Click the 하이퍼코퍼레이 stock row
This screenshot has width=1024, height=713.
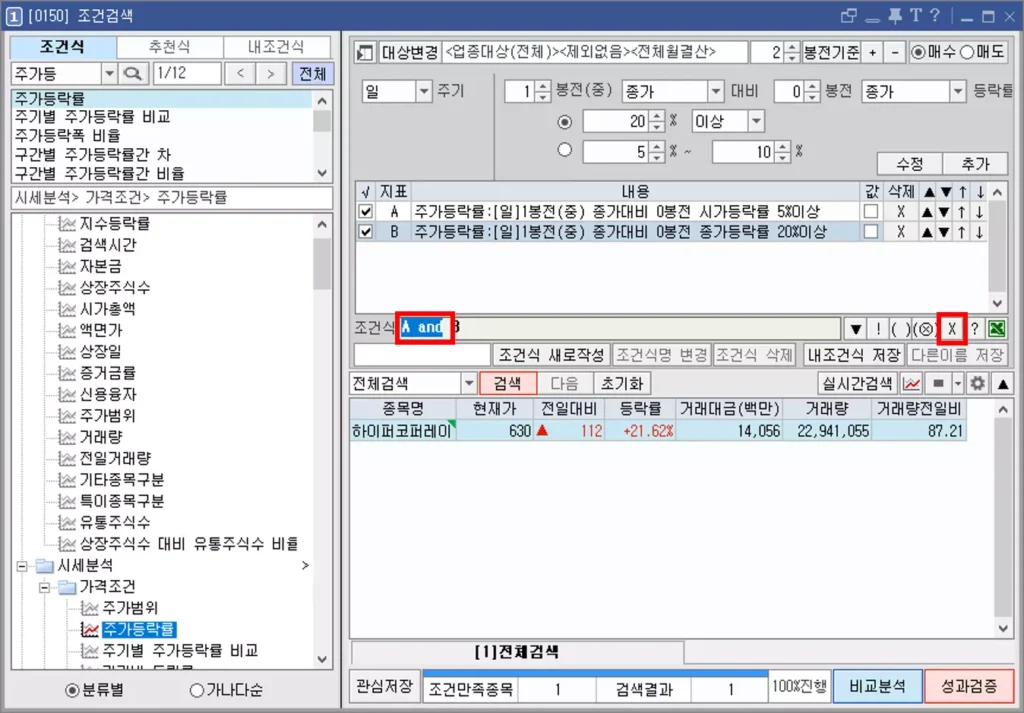[x=658, y=430]
